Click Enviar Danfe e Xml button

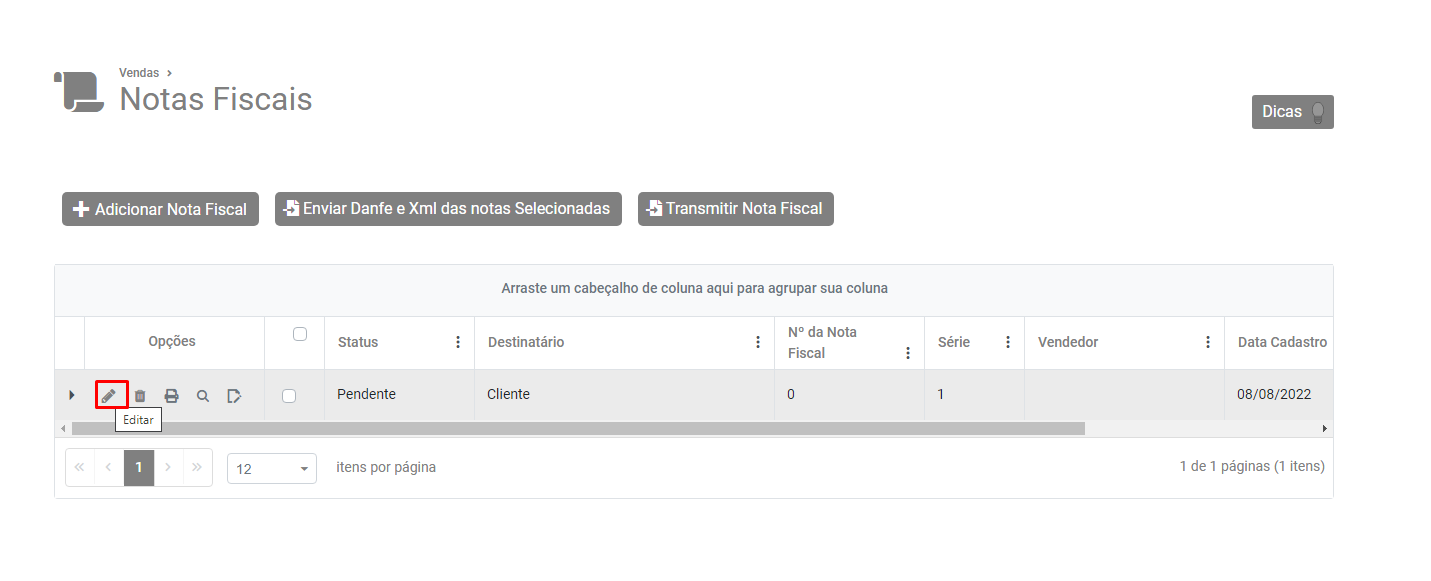point(448,209)
